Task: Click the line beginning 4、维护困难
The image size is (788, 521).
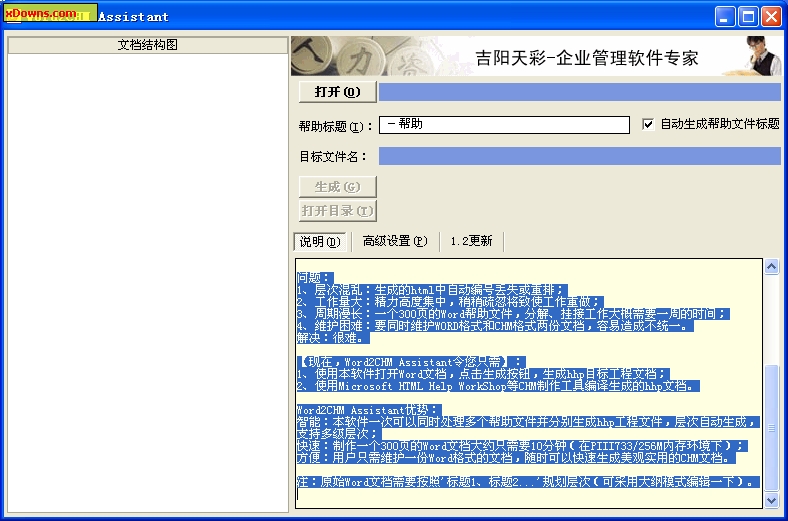Action: click(x=495, y=326)
